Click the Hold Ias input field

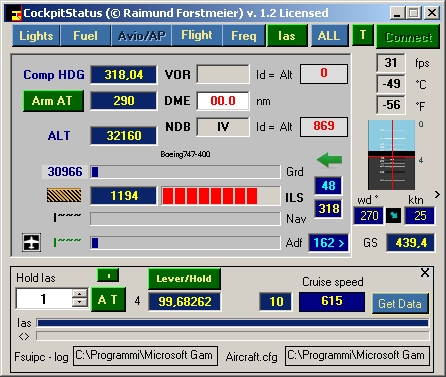pos(44,299)
